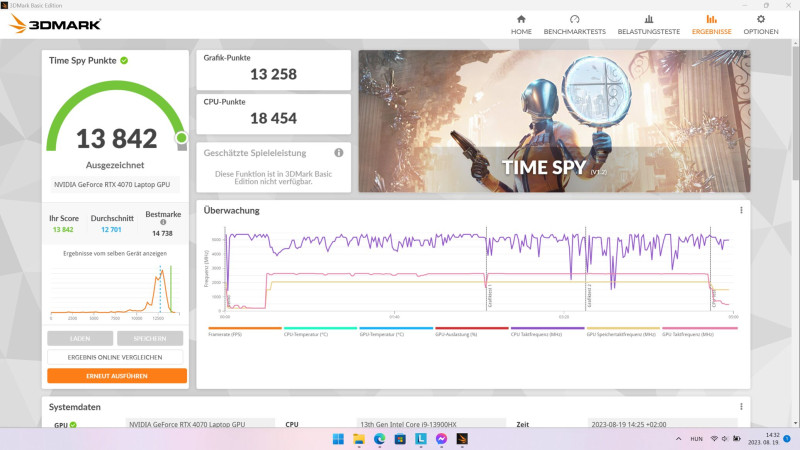
Task: Click the SPEICHERN button
Action: point(150,338)
